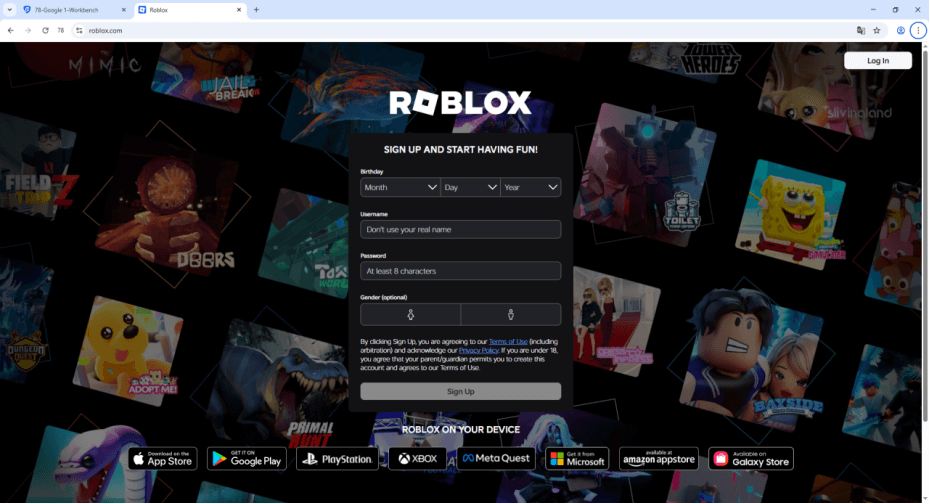Open the browser profile icon
Image resolution: width=930 pixels, height=504 pixels.
(x=900, y=30)
